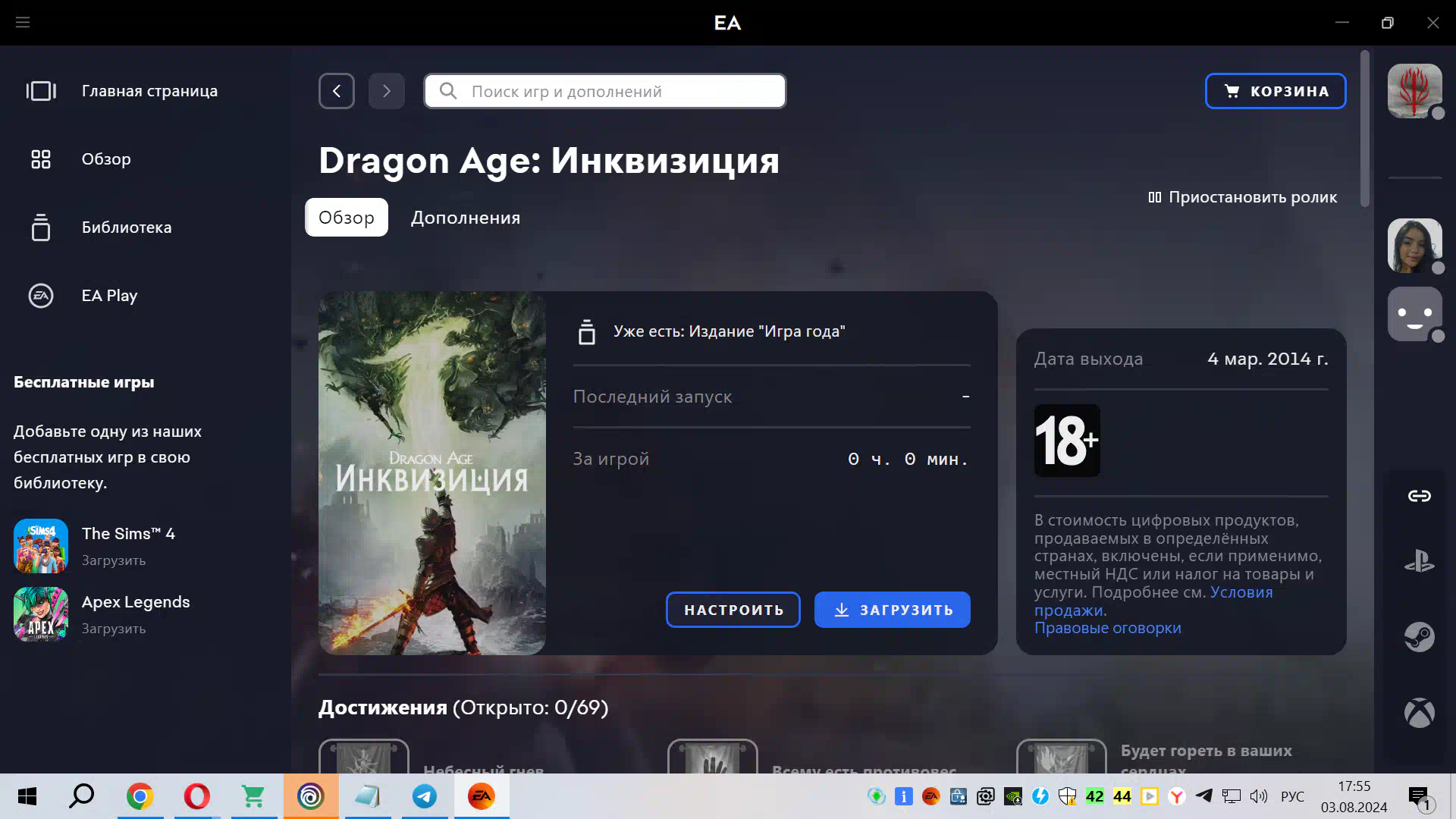
Task: Open the hamburger menu in the title bar
Action: [x=23, y=23]
